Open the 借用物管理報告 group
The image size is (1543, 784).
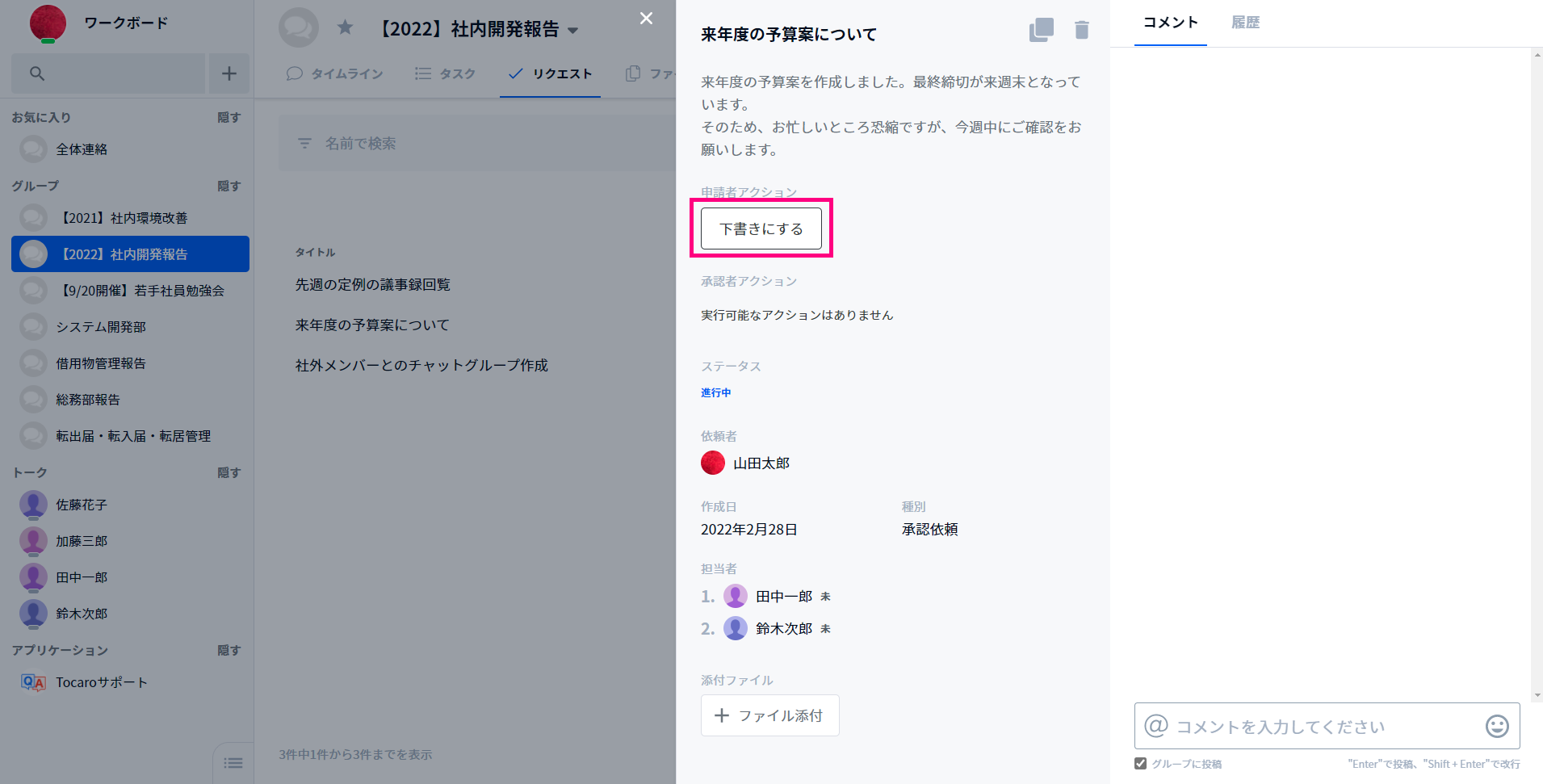[130, 363]
